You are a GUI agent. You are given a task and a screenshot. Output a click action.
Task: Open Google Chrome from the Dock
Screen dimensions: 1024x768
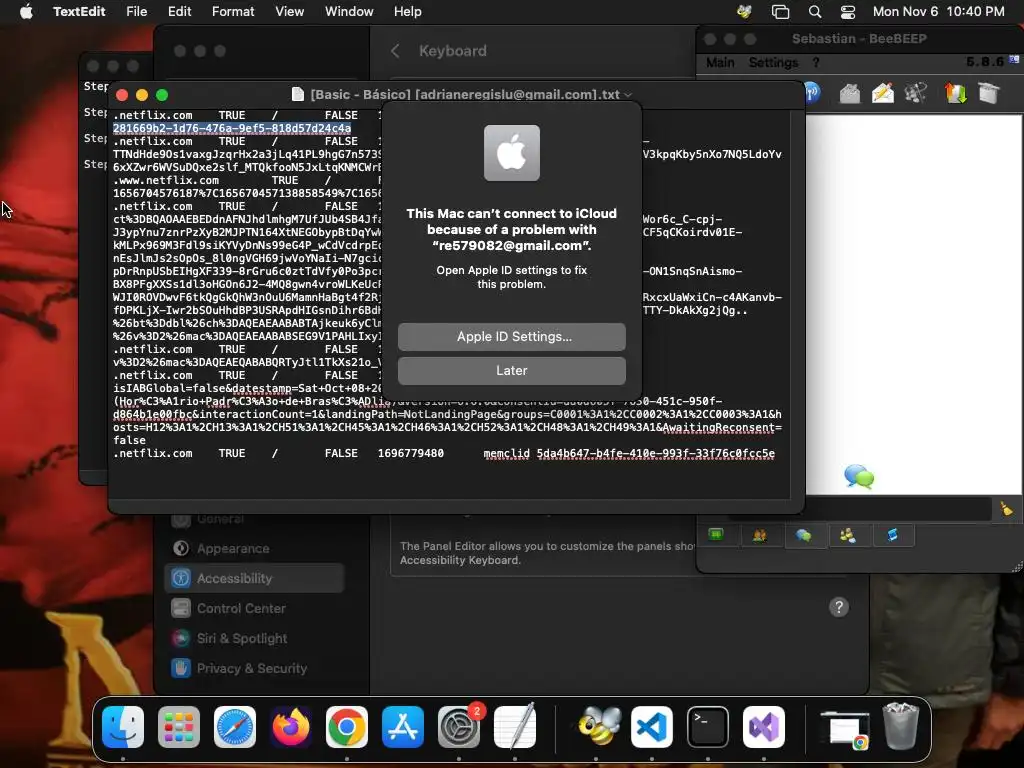347,726
